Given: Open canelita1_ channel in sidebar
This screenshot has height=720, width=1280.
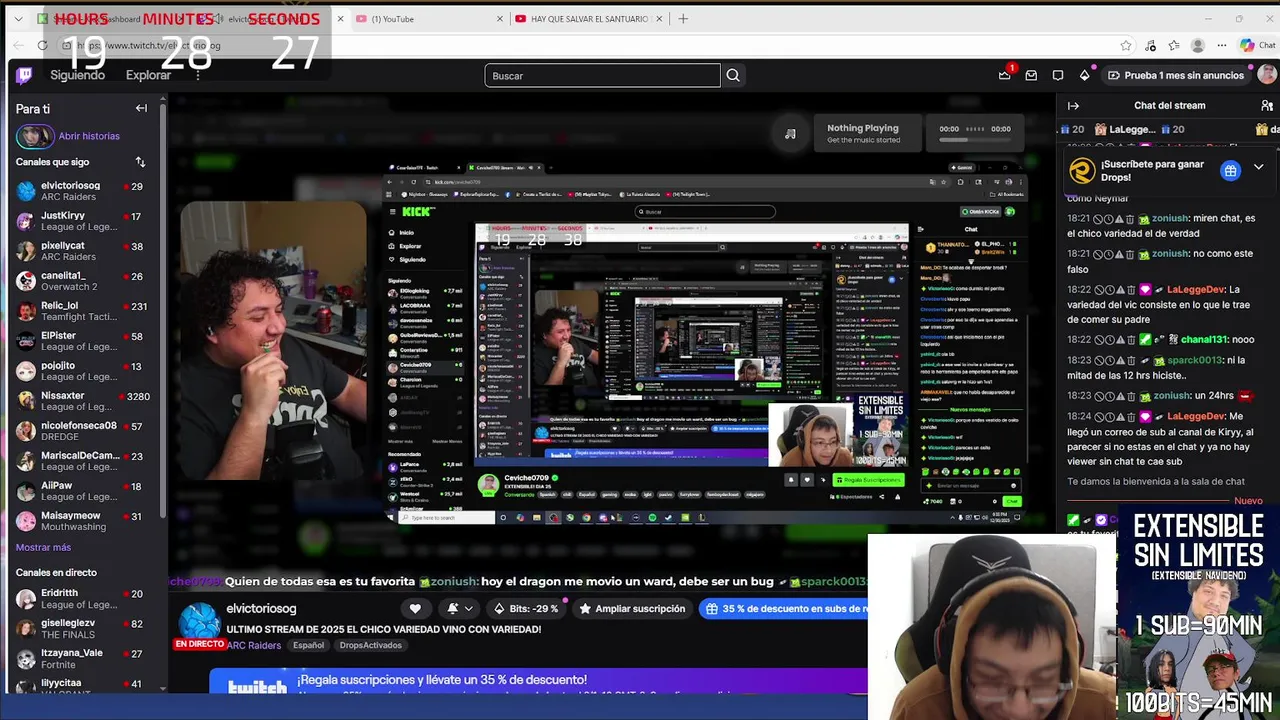Looking at the screenshot, I should tap(83, 281).
